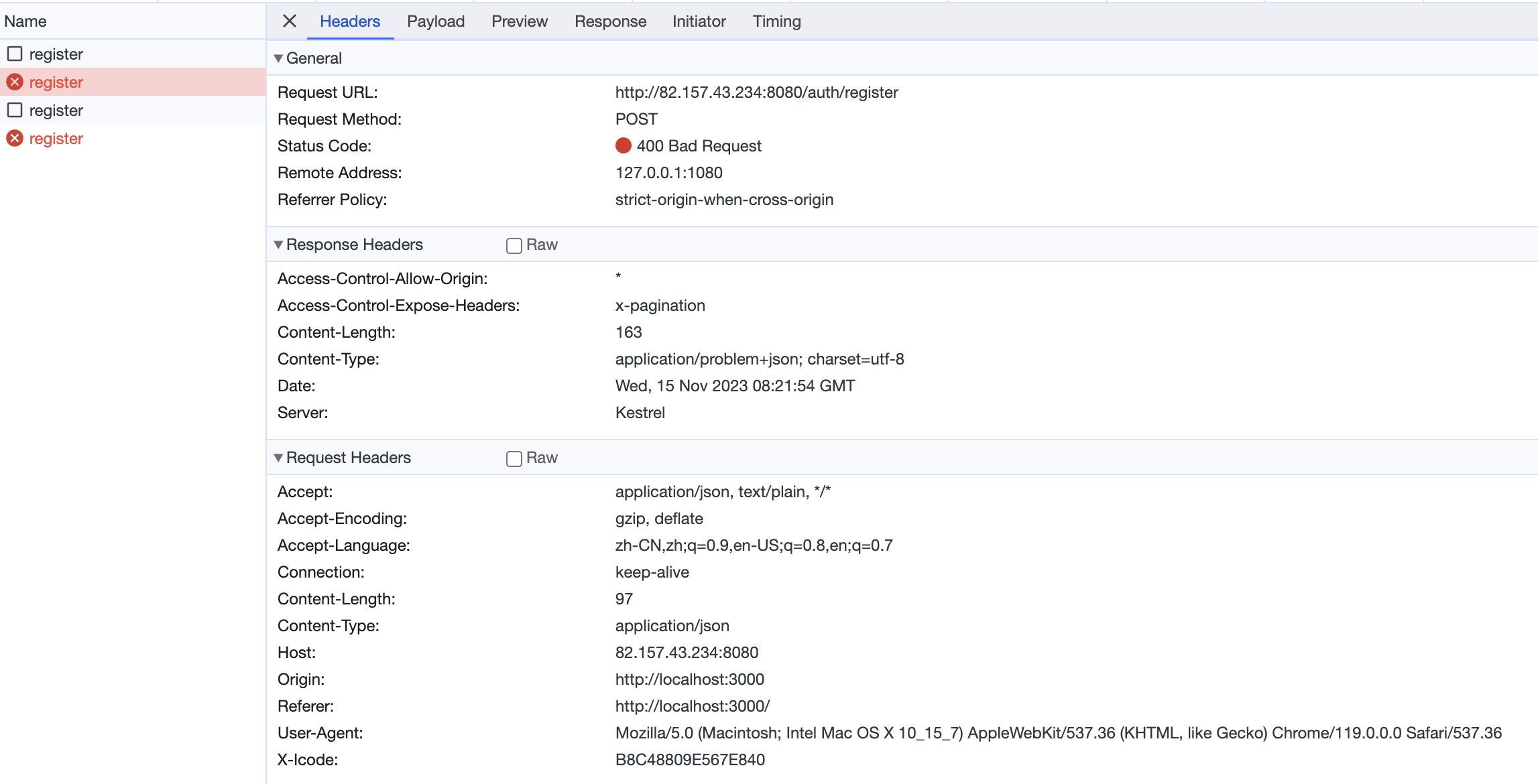
Task: Click the Access-Control-Allow-Origin header name
Action: point(383,279)
